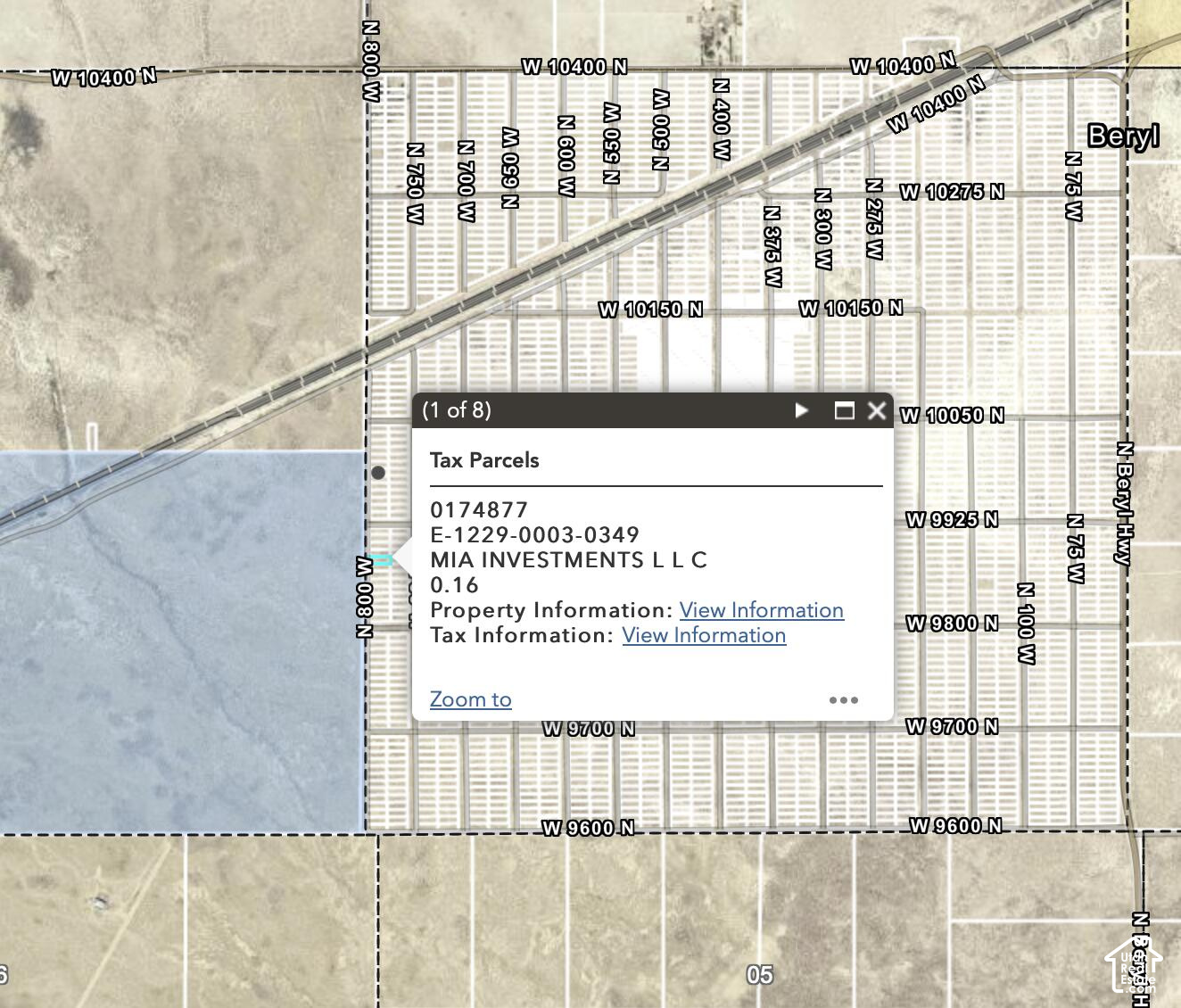Click the black dot marker on the map
The image size is (1181, 1008).
click(378, 473)
